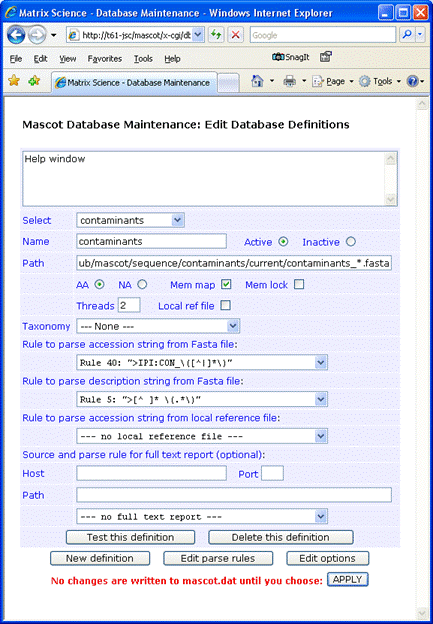Uncheck the Mem map checkbox
The width and height of the screenshot is (433, 624).
coord(226,285)
